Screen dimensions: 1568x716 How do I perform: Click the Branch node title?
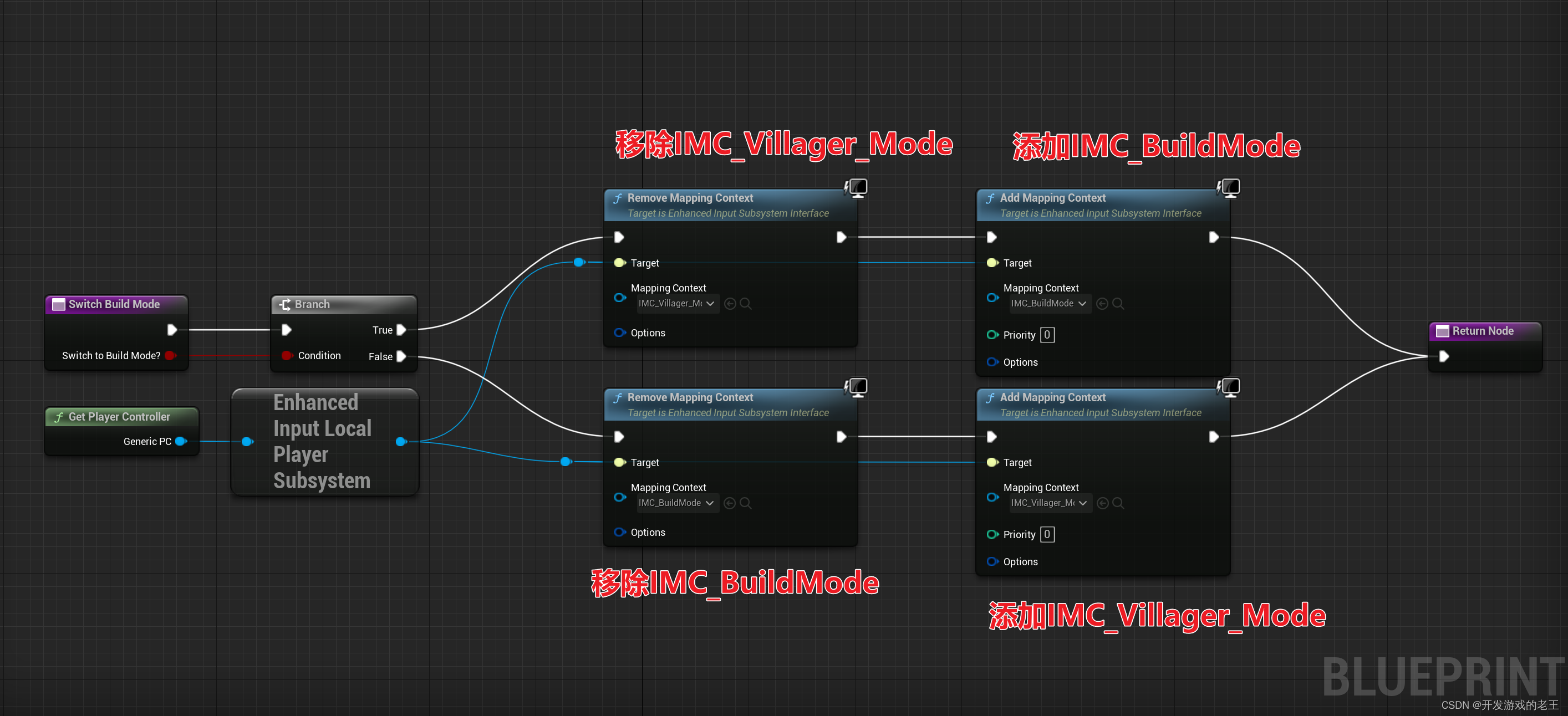click(x=312, y=304)
